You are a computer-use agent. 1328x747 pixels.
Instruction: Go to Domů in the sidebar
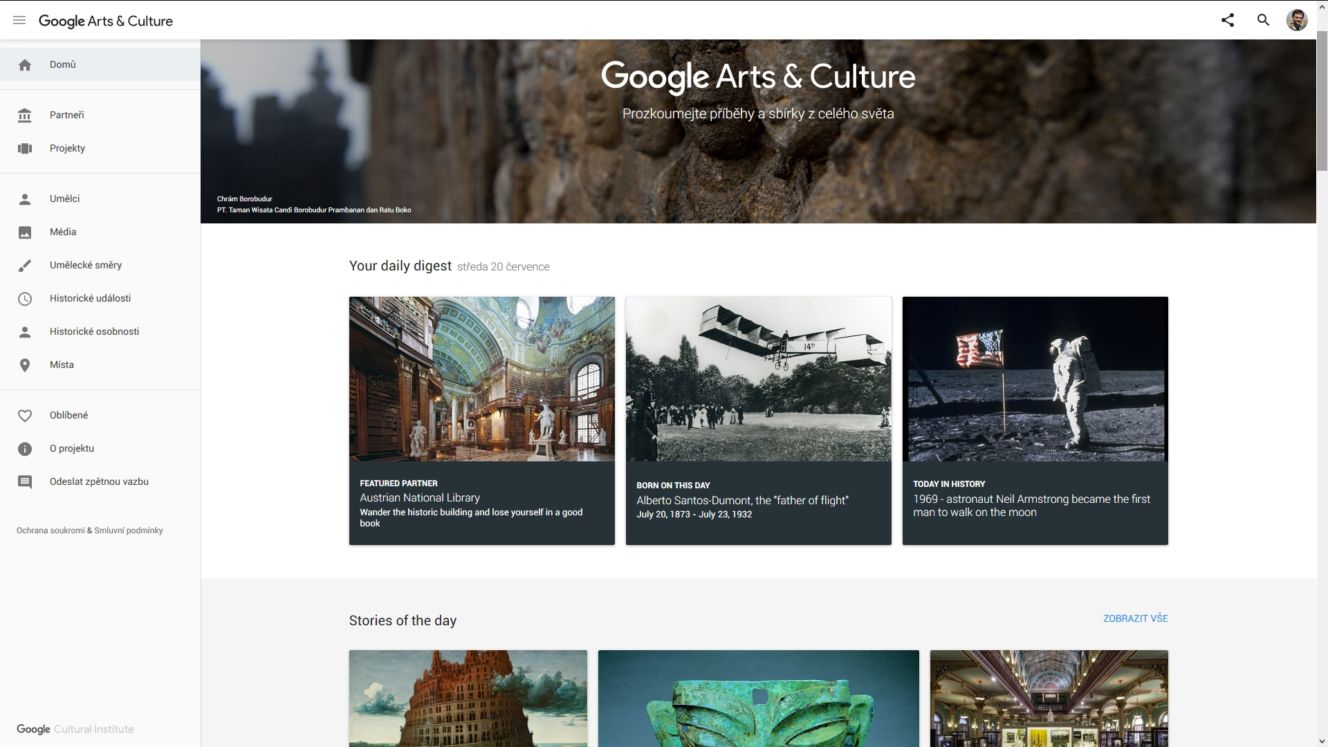click(x=100, y=64)
